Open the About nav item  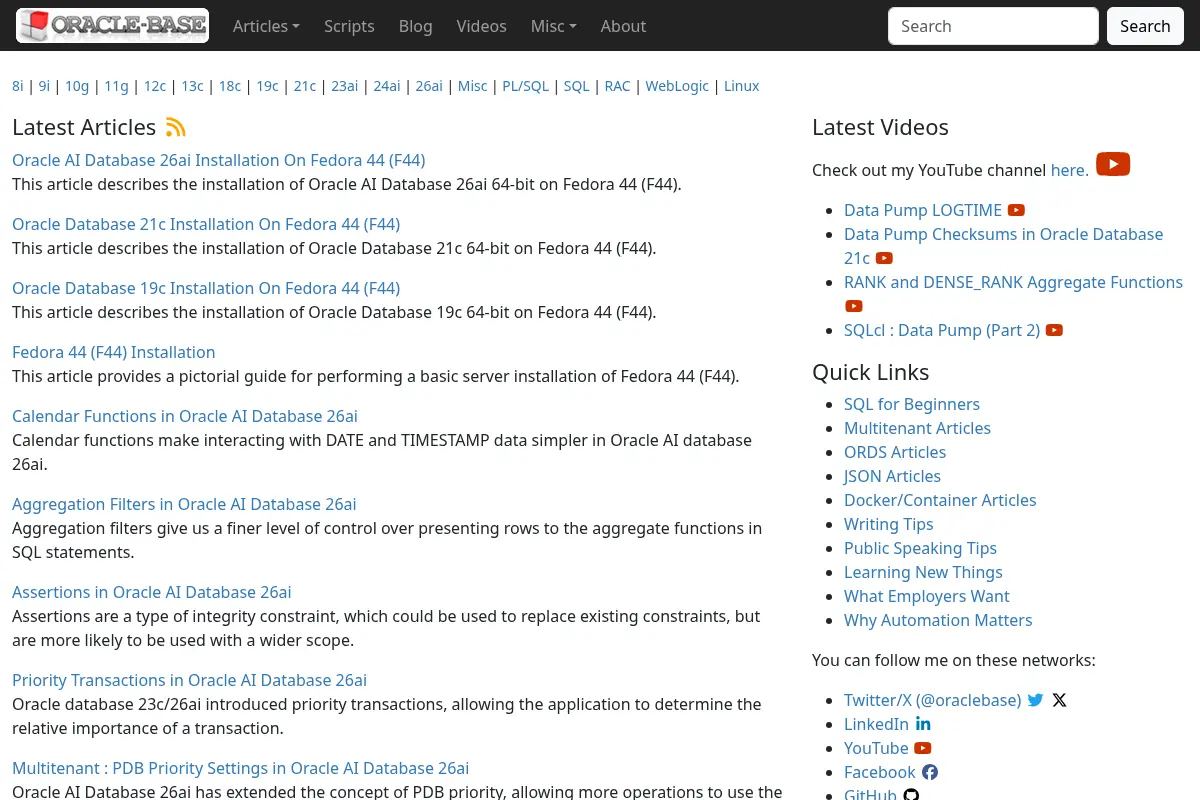pyautogui.click(x=623, y=26)
